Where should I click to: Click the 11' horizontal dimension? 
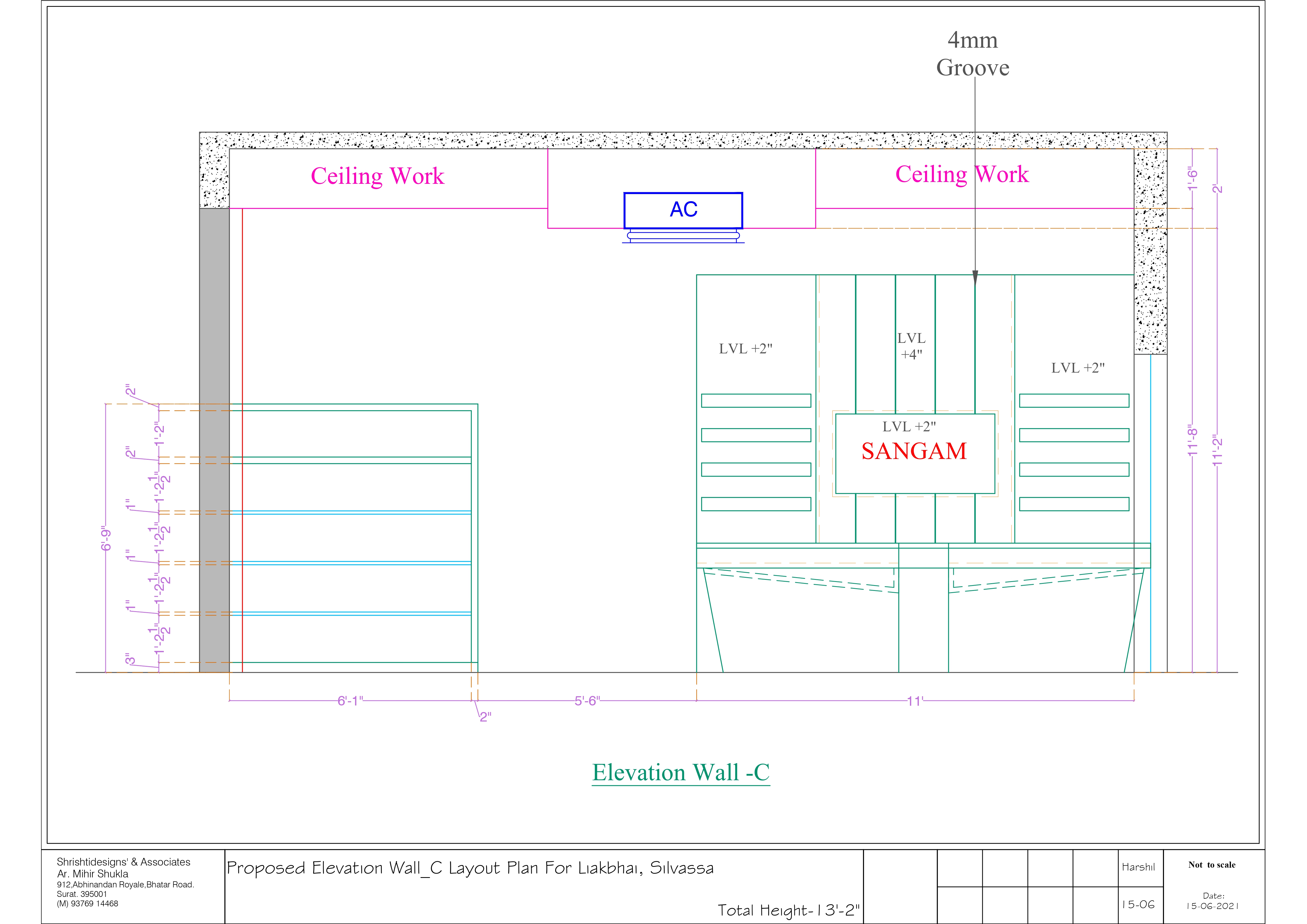click(915, 701)
